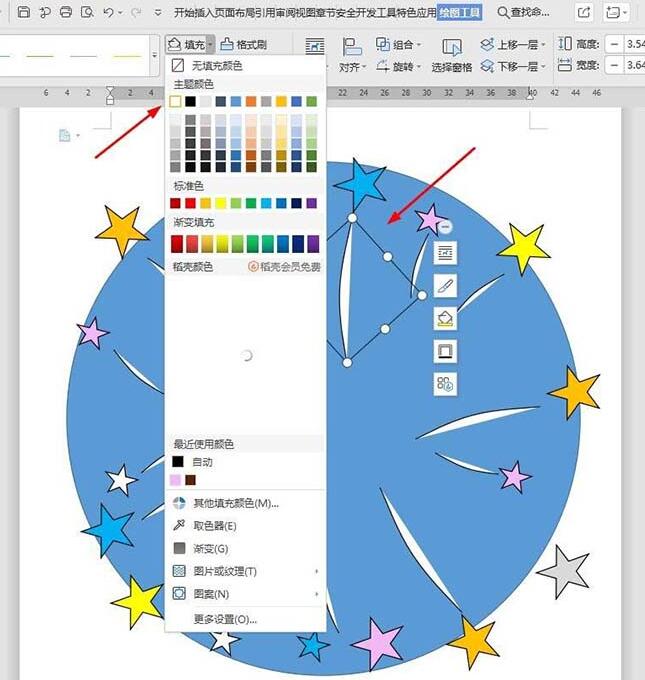Pick the recent pink color swatch

(175, 480)
